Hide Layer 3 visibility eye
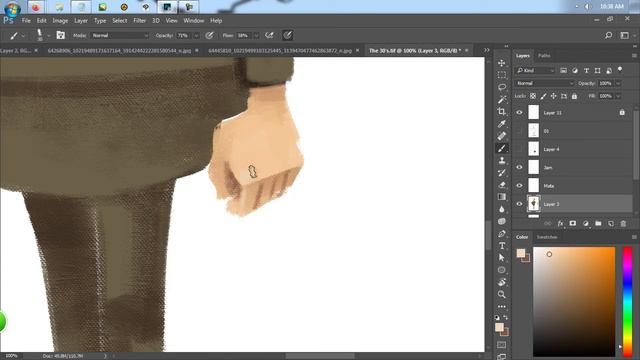640x360 pixels. [519, 204]
